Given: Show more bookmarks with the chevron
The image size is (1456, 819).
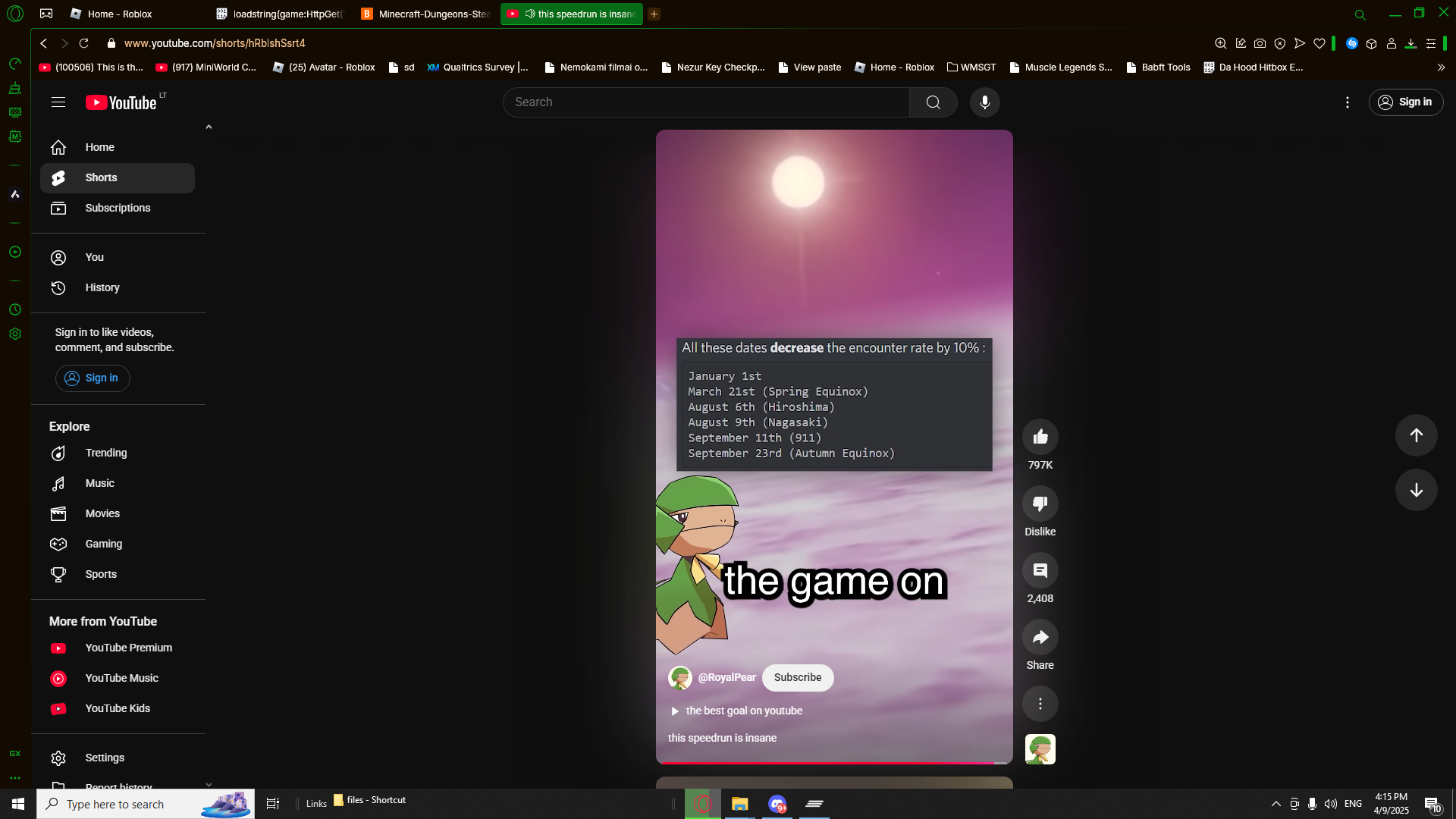Looking at the screenshot, I should 1441,67.
